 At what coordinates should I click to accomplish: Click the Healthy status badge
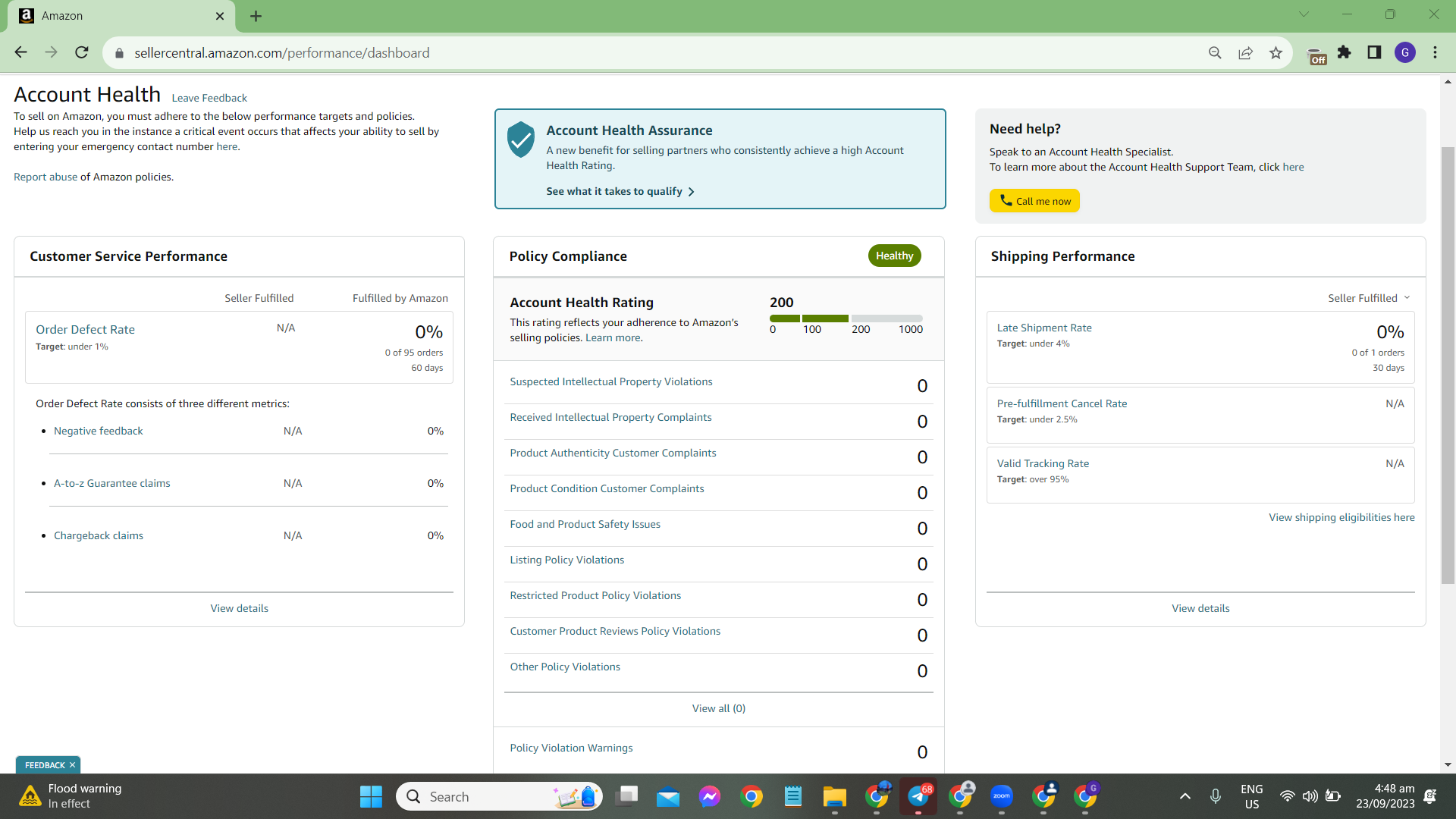pyautogui.click(x=895, y=256)
